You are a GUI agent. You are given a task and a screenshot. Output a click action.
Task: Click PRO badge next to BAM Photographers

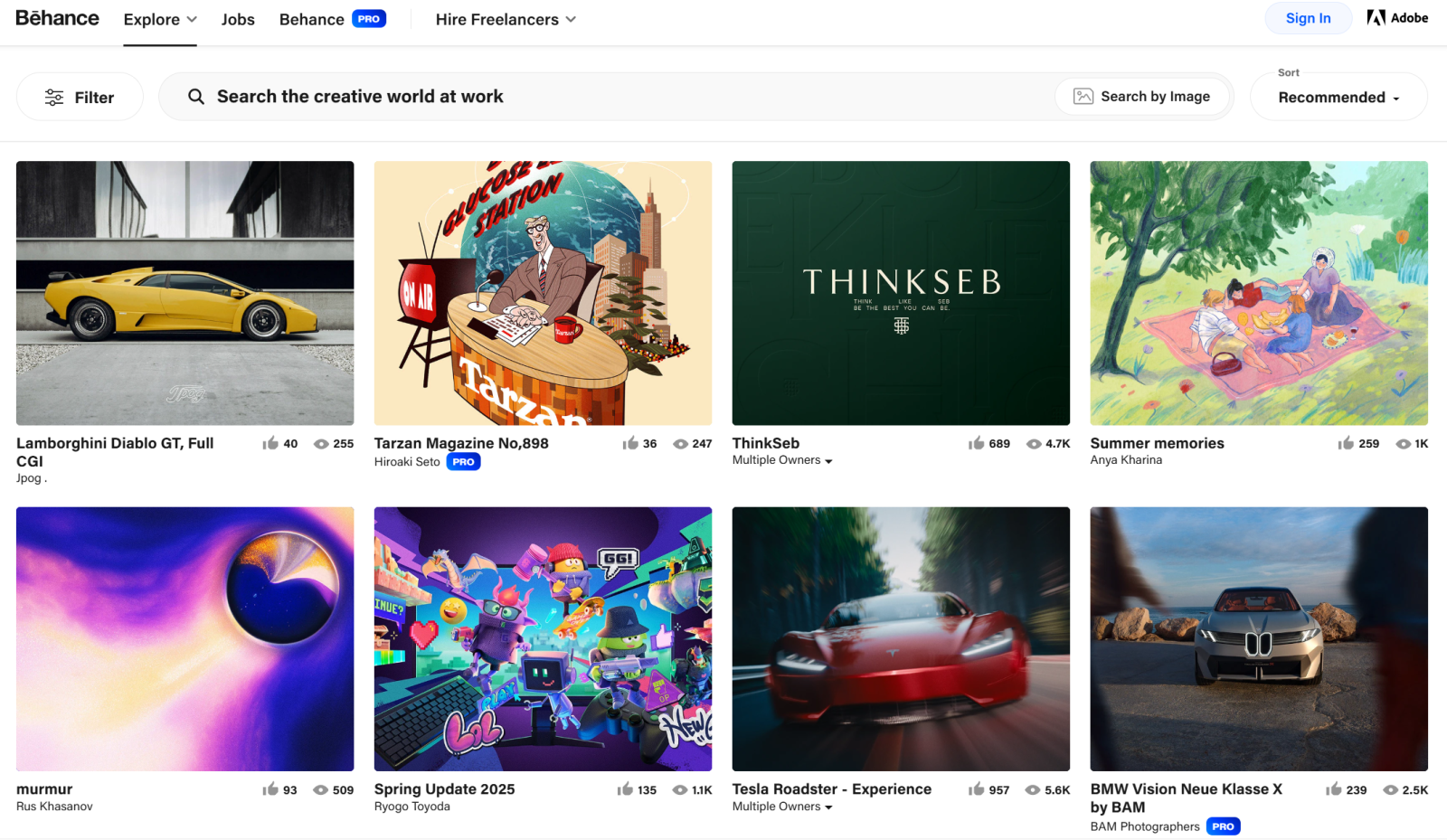[x=1224, y=826]
